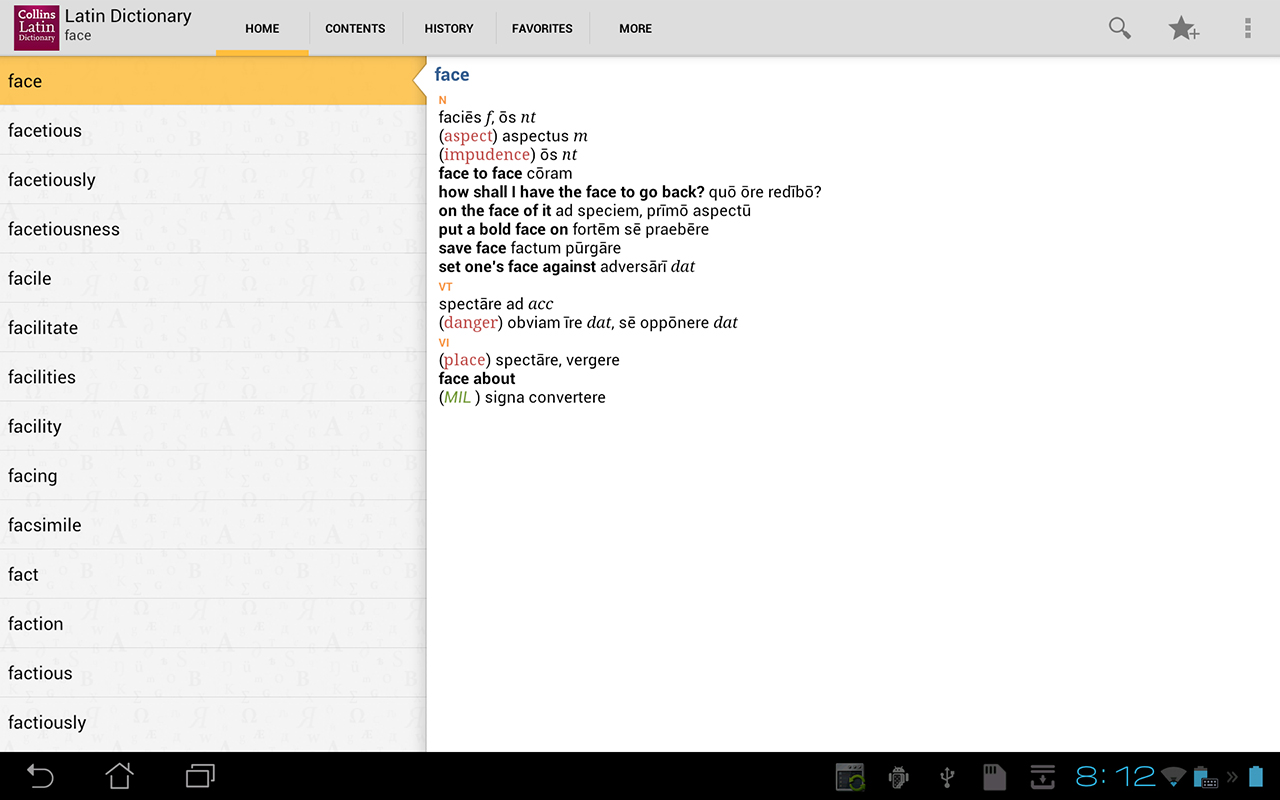Switch to the CONTENTS tab

355,28
